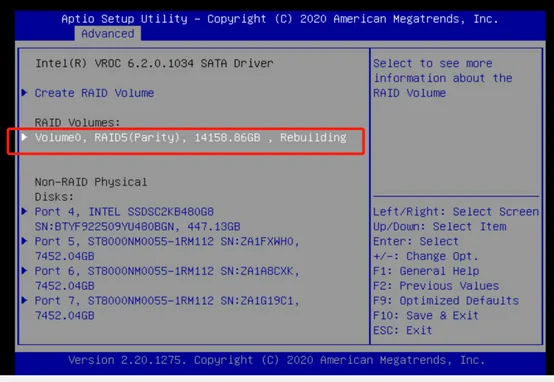Screen dimensions: 554x382
Task: Click arrow beside Port 6 disk
Action: point(24,271)
